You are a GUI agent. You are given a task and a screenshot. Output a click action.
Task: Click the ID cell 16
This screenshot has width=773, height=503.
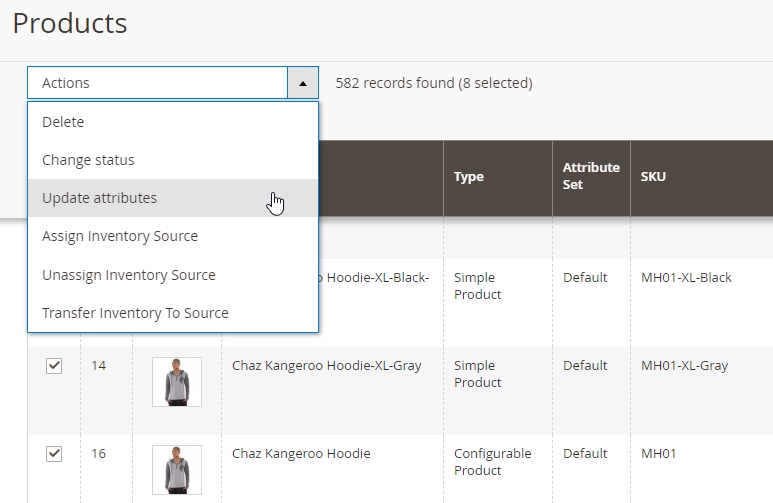click(x=99, y=453)
